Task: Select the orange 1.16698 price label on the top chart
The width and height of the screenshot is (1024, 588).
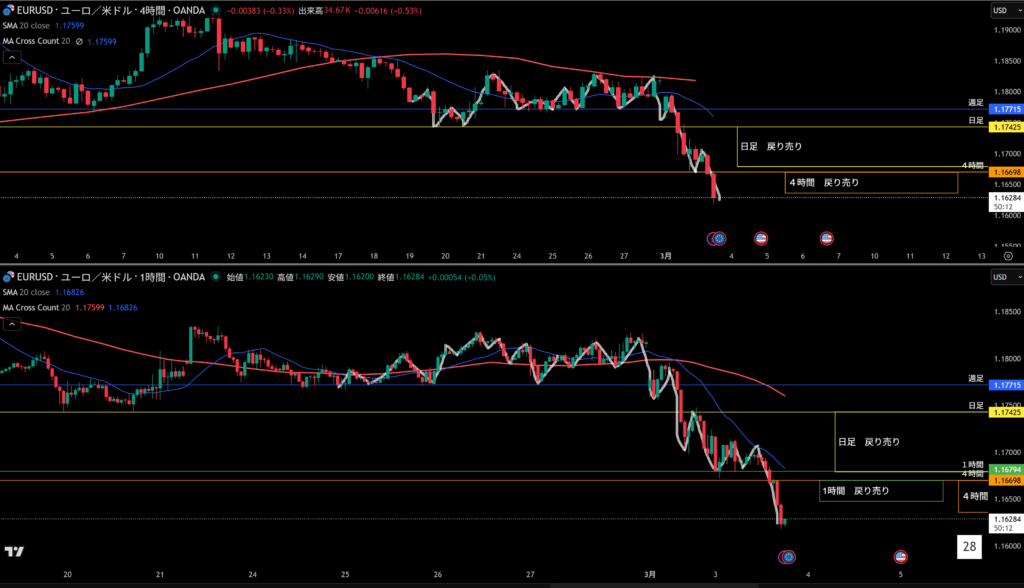Action: pyautogui.click(x=1005, y=172)
